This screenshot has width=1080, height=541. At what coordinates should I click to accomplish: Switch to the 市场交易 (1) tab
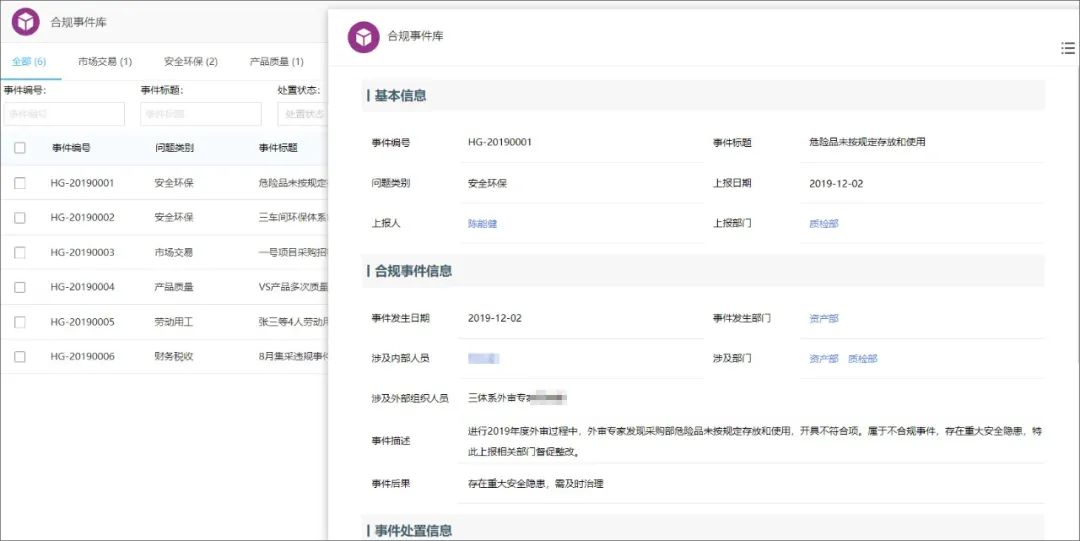pos(105,61)
